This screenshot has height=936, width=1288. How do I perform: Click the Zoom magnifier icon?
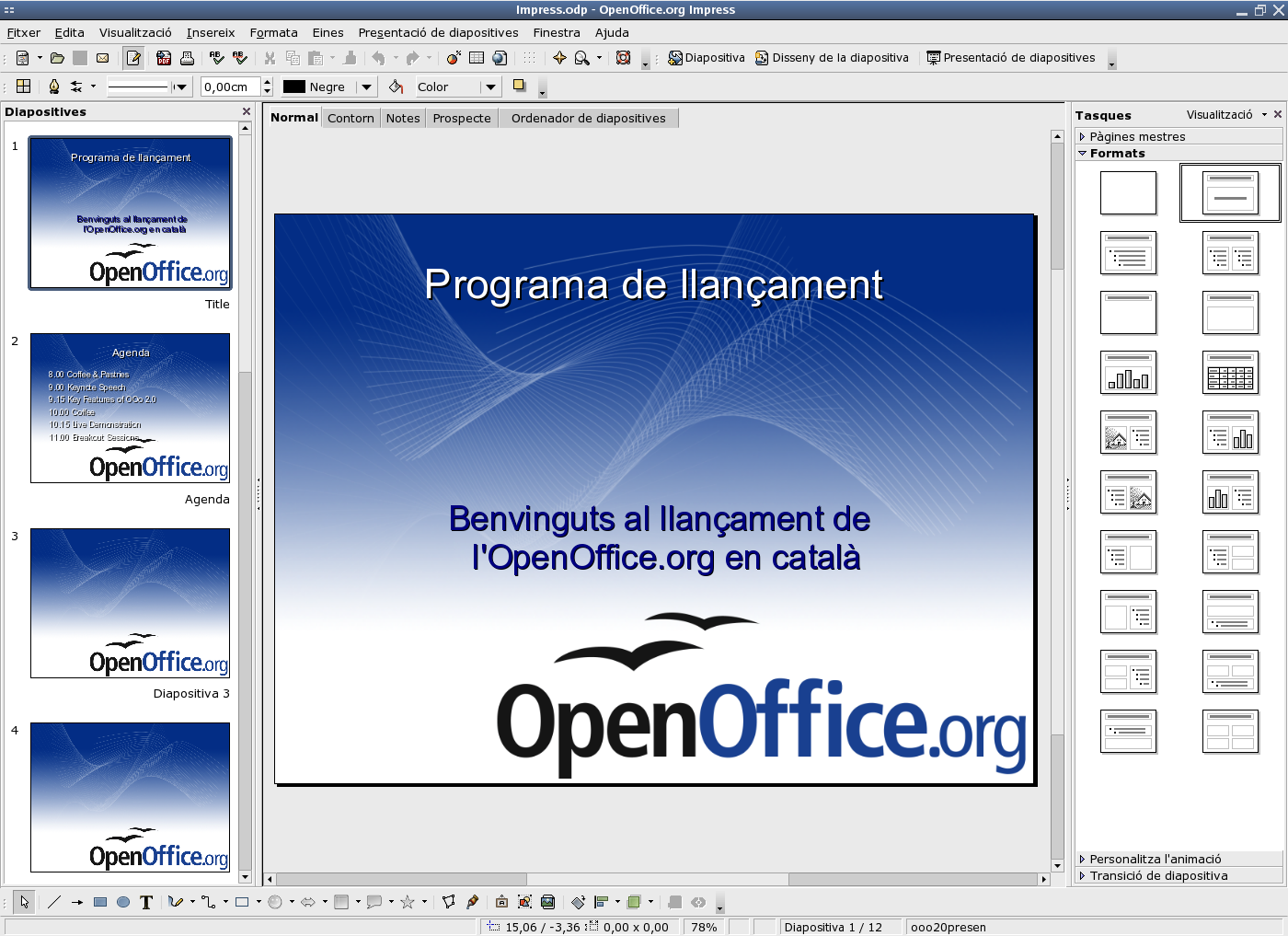pos(582,58)
